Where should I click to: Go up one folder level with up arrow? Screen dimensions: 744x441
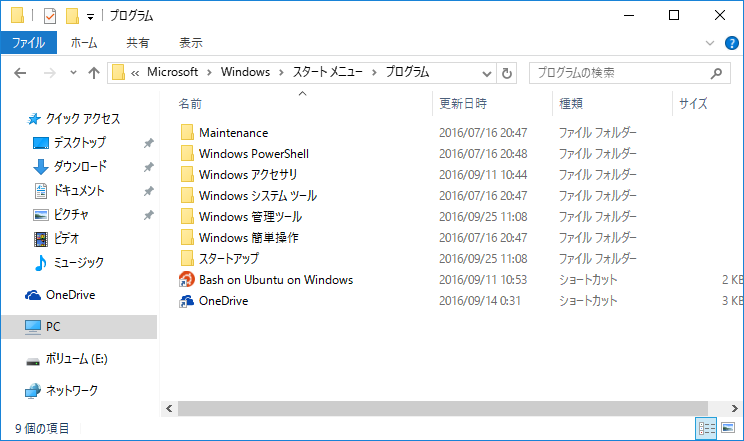[x=94, y=73]
